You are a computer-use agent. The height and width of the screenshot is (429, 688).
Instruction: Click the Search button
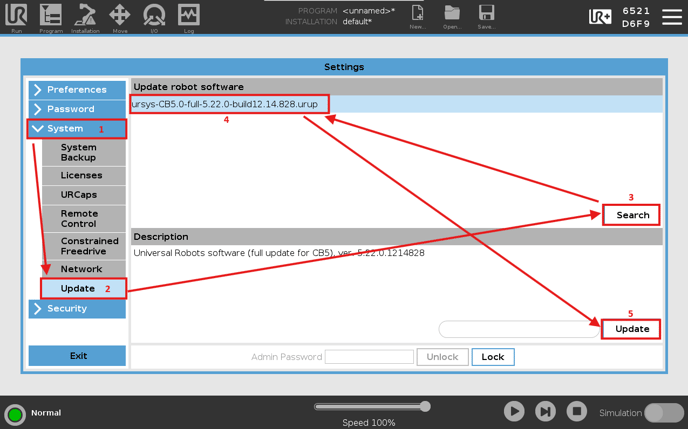tap(632, 215)
